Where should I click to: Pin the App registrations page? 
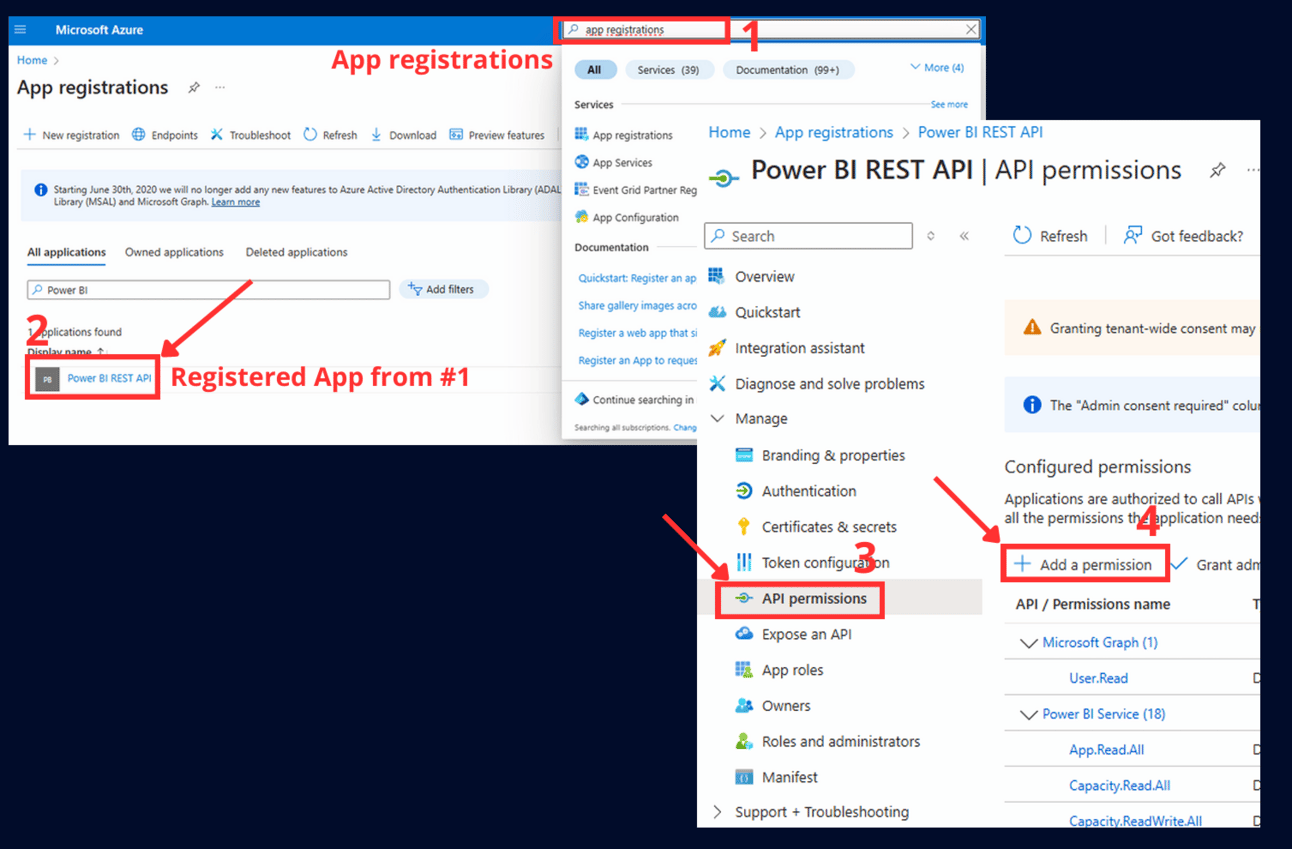(x=194, y=88)
